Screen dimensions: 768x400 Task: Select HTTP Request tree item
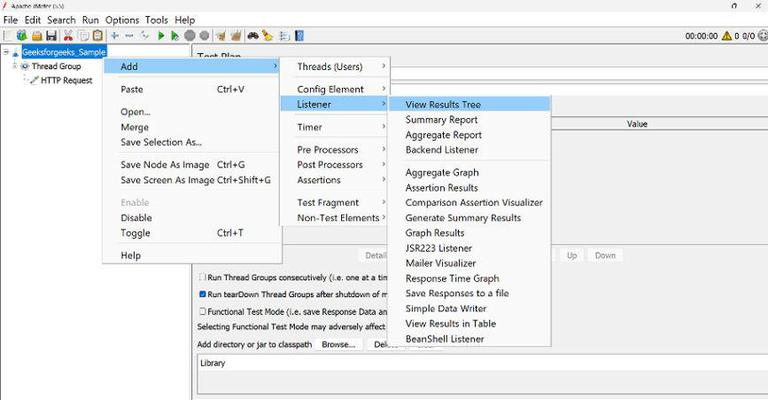click(x=66, y=80)
